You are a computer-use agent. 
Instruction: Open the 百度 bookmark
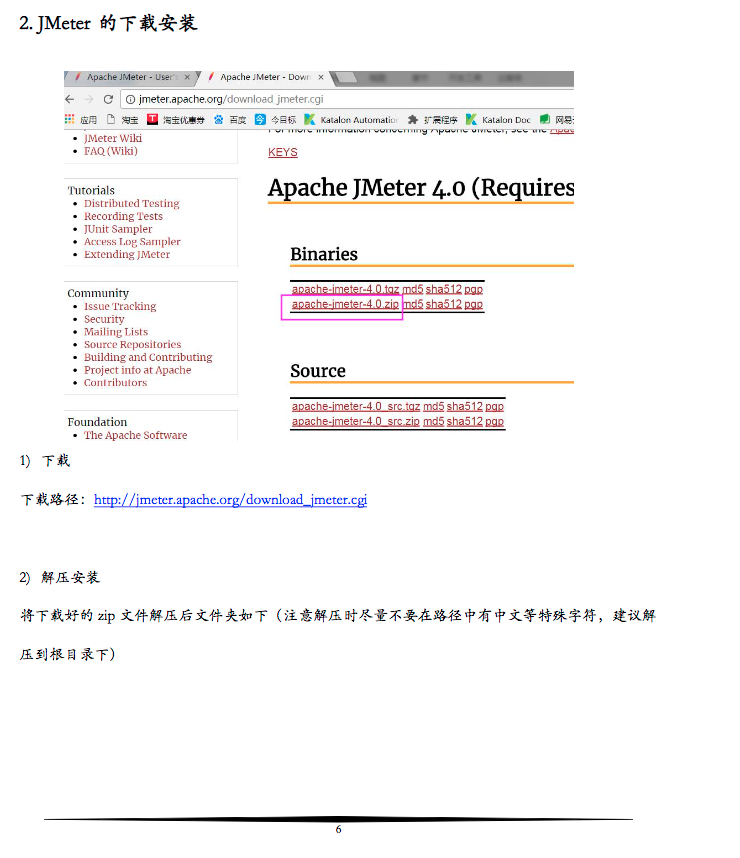[230, 119]
